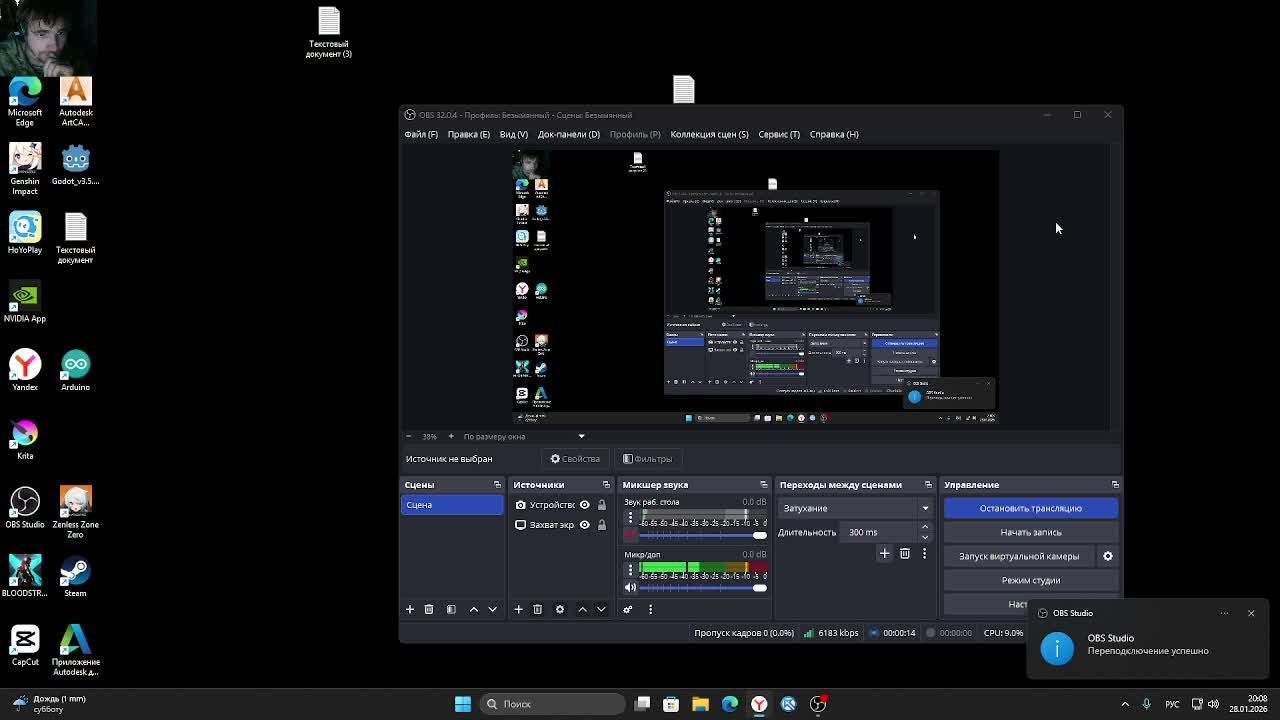The image size is (1280, 720).
Task: Open Steam from desktop shortcut
Action: click(x=75, y=577)
